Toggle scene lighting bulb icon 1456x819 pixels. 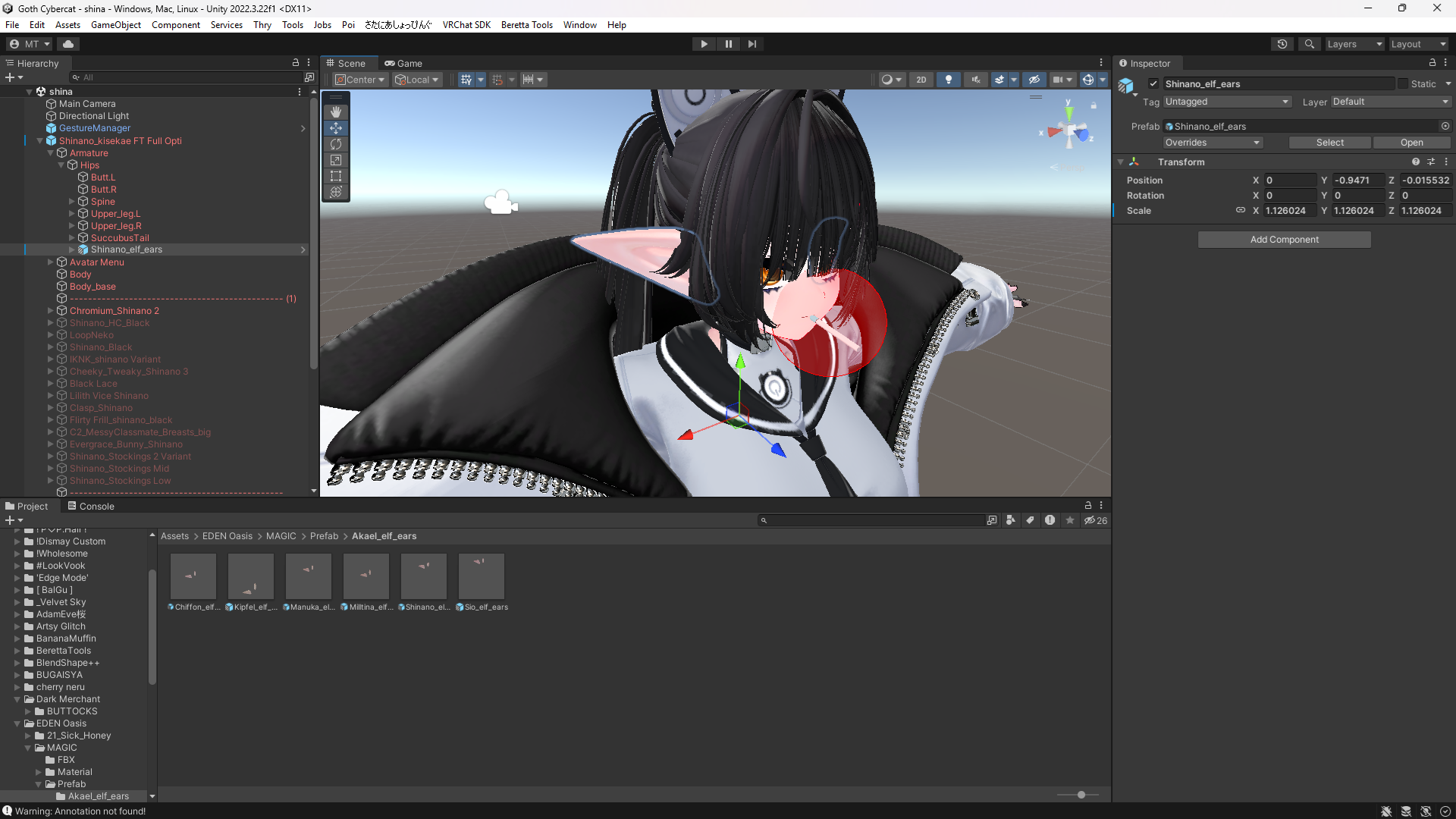tap(948, 80)
